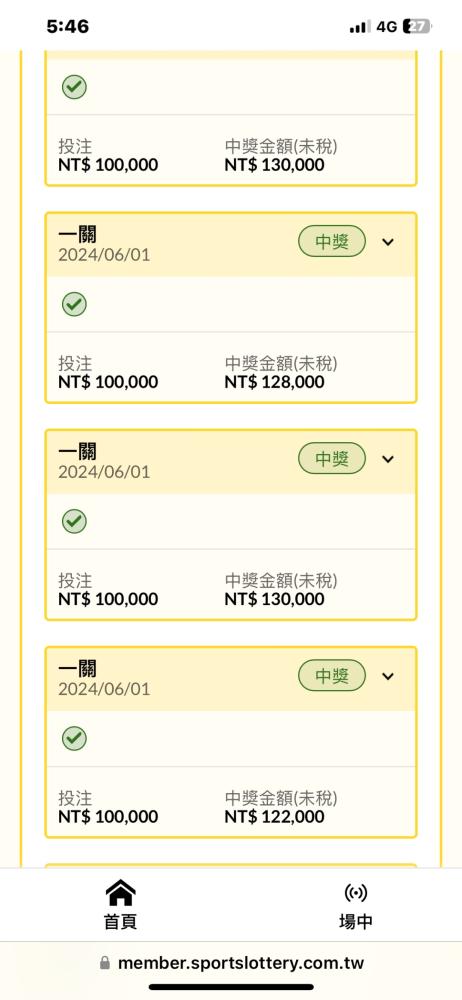Tap the 中獎 badge on the NT$ 122,000 card
462x1000 pixels.
click(332, 676)
